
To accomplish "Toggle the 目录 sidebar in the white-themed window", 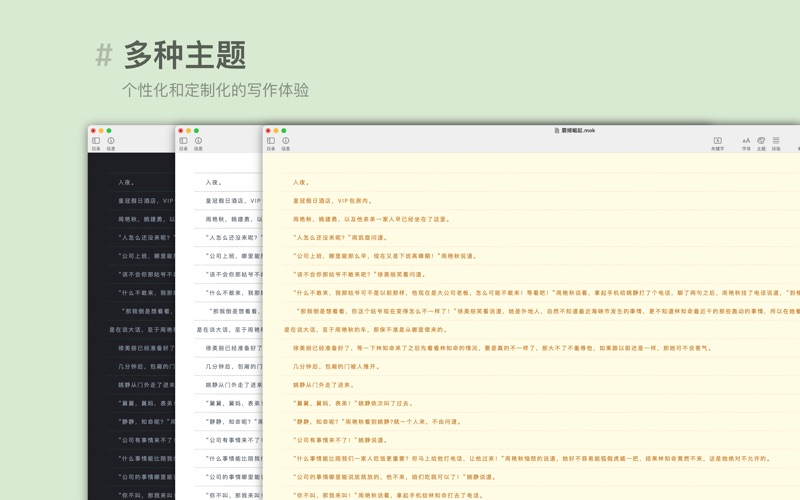I will [183, 141].
